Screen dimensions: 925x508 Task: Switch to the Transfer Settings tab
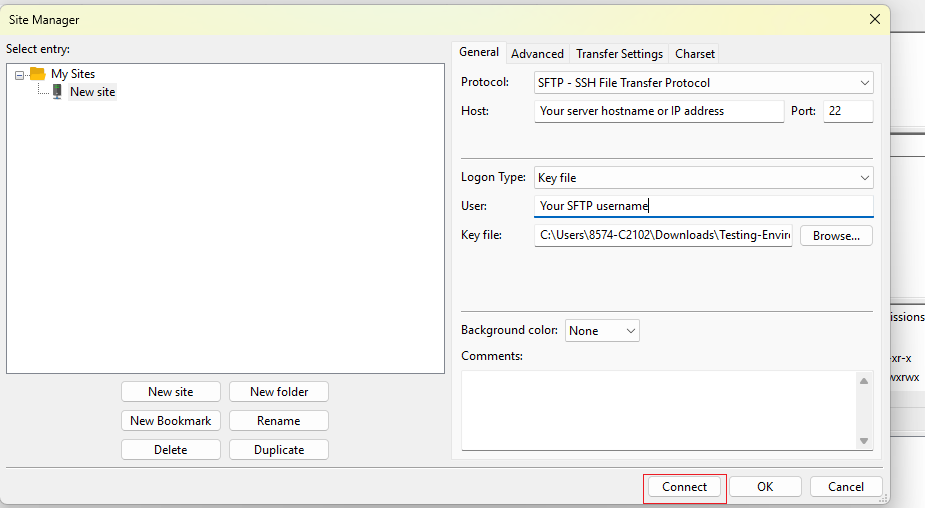click(619, 54)
